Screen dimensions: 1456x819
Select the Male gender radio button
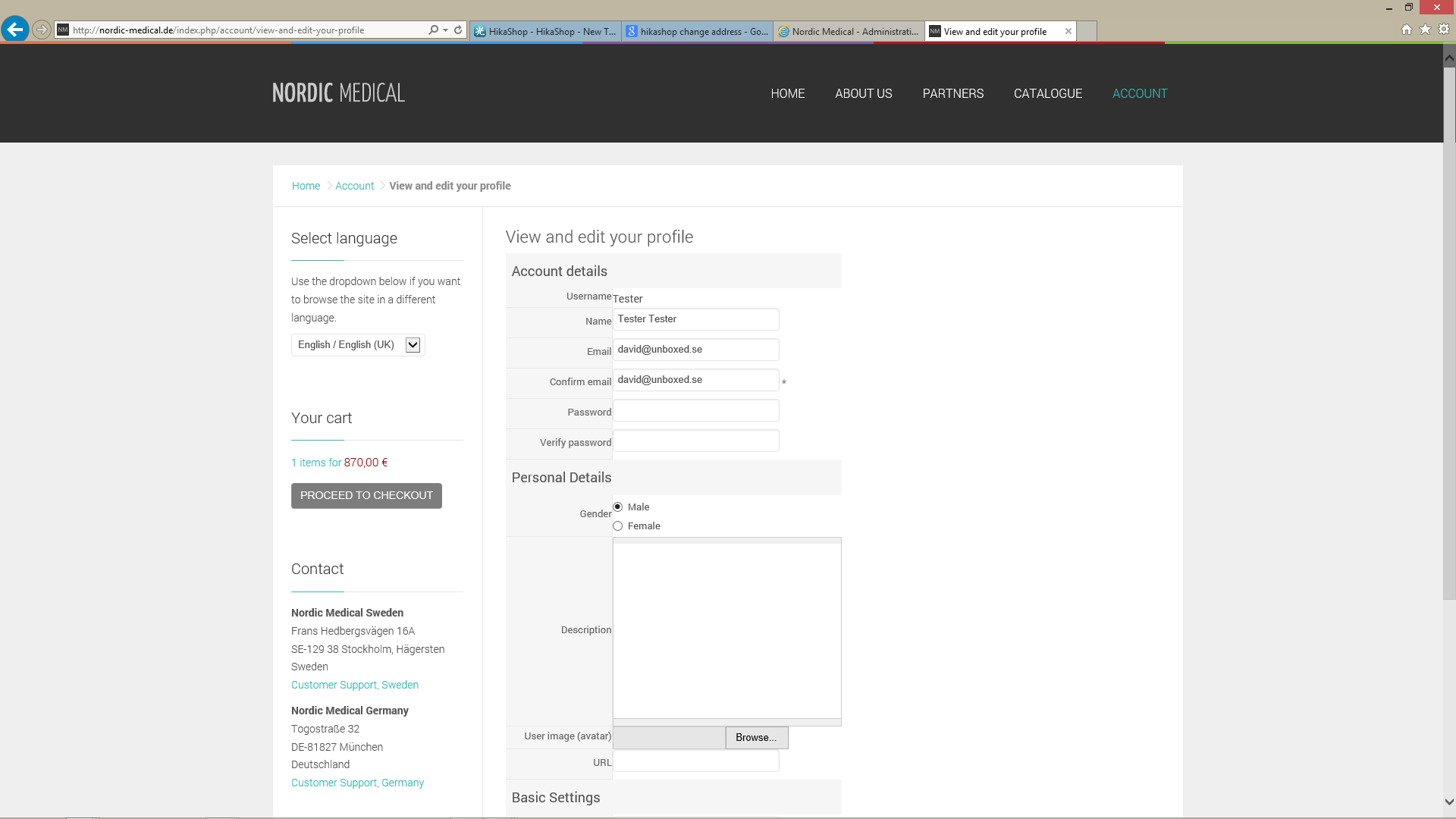pyautogui.click(x=618, y=507)
